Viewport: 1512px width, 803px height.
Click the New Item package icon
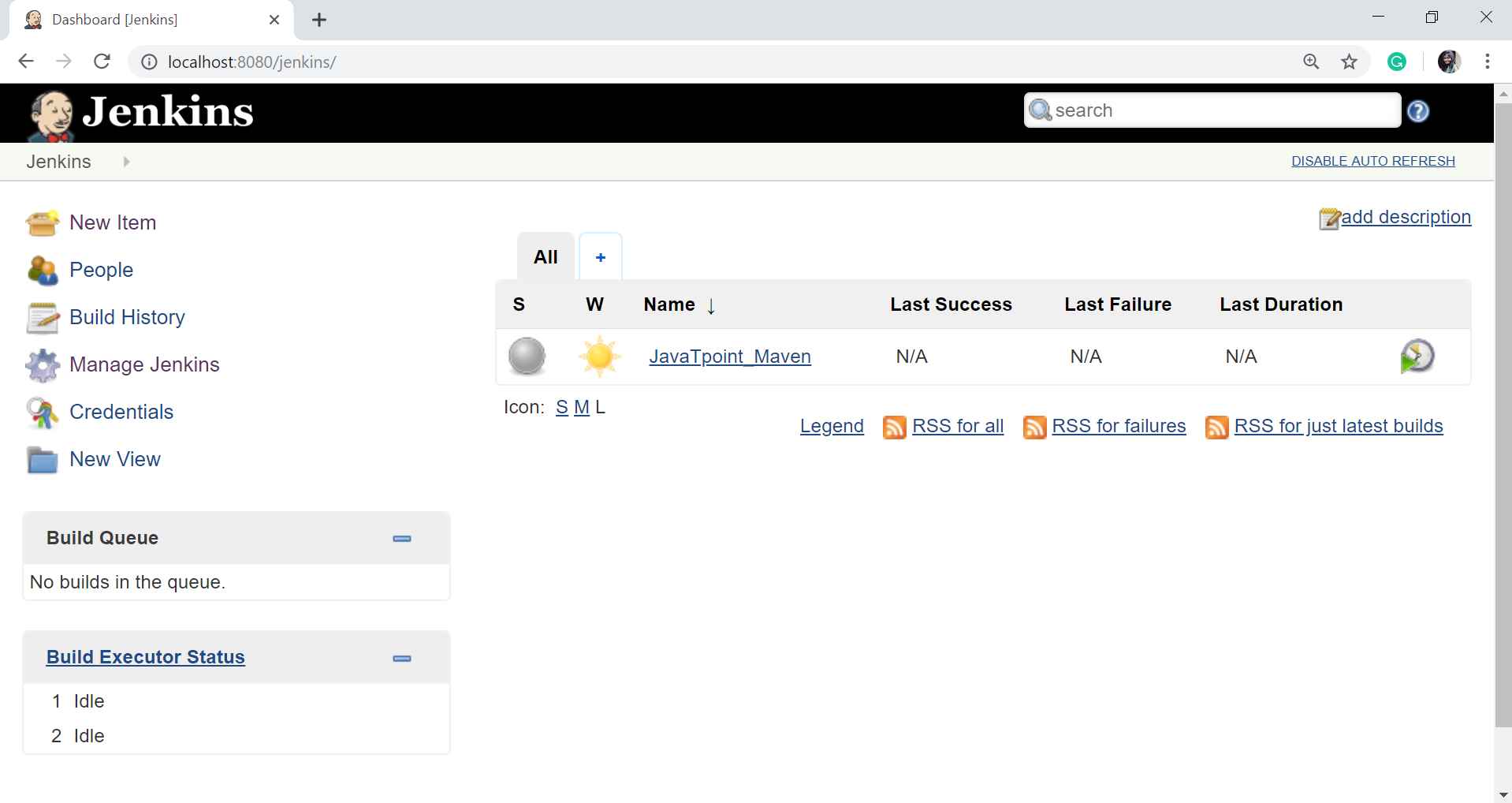[x=43, y=223]
